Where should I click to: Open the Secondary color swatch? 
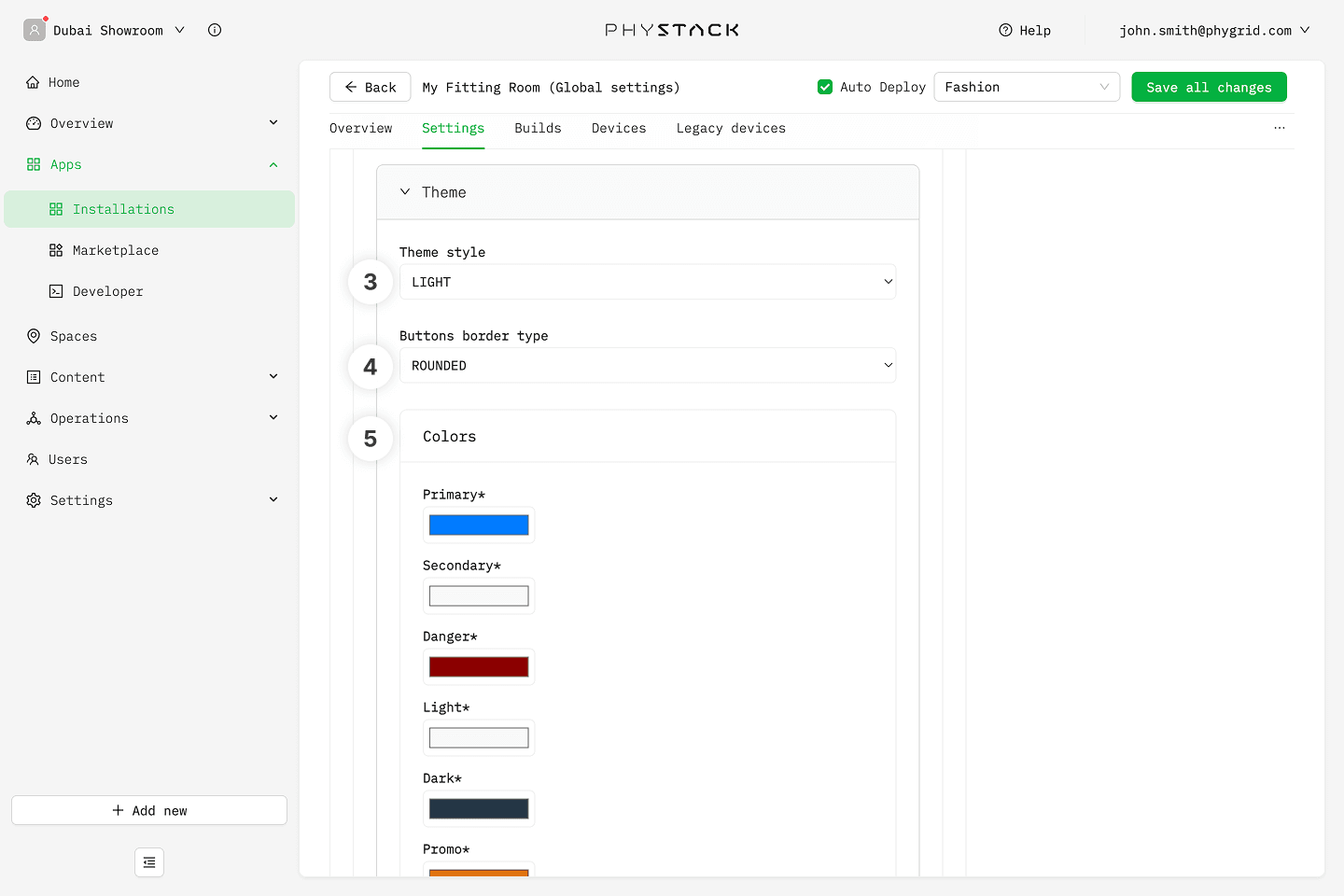(x=479, y=595)
